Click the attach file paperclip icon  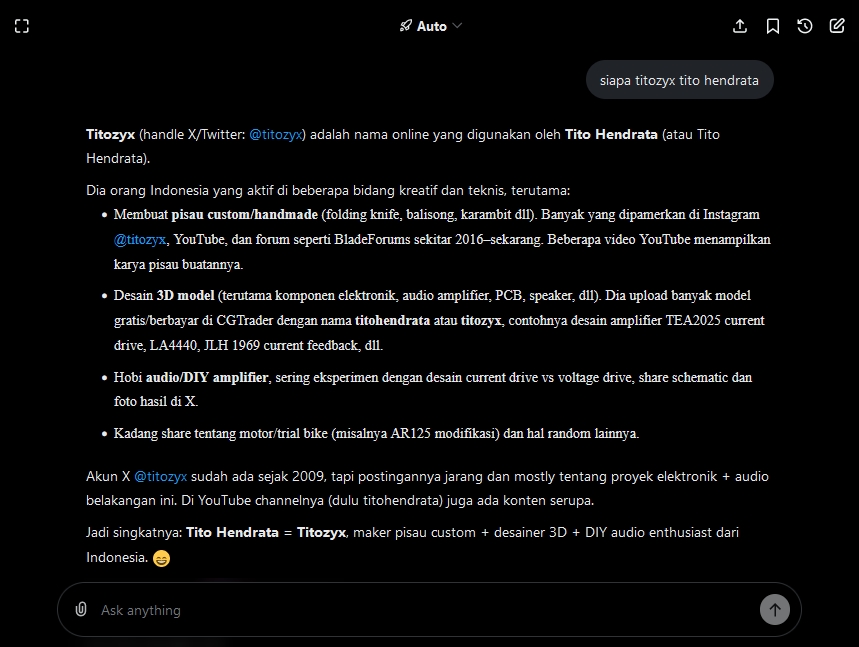81,609
